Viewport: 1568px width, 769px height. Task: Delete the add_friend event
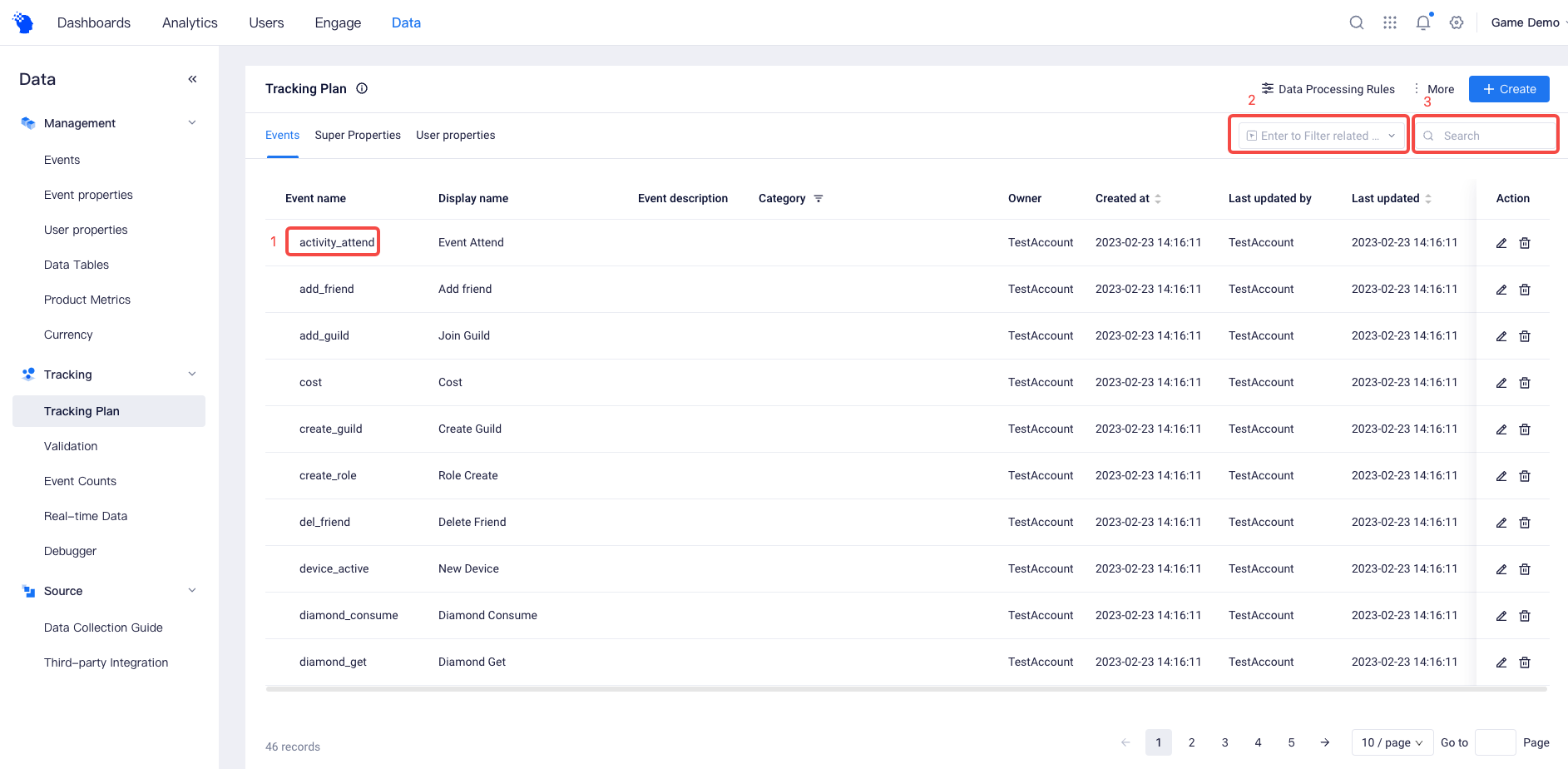click(x=1525, y=290)
